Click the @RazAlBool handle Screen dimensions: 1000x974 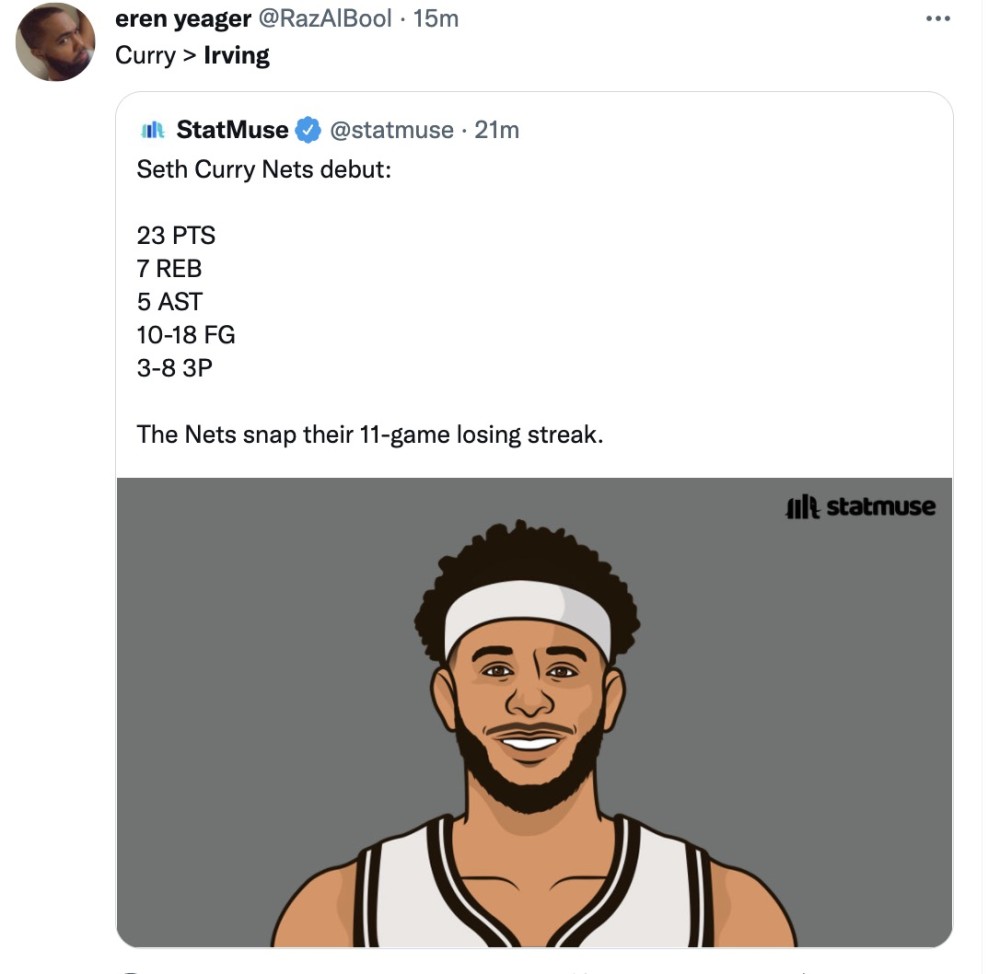pos(325,19)
